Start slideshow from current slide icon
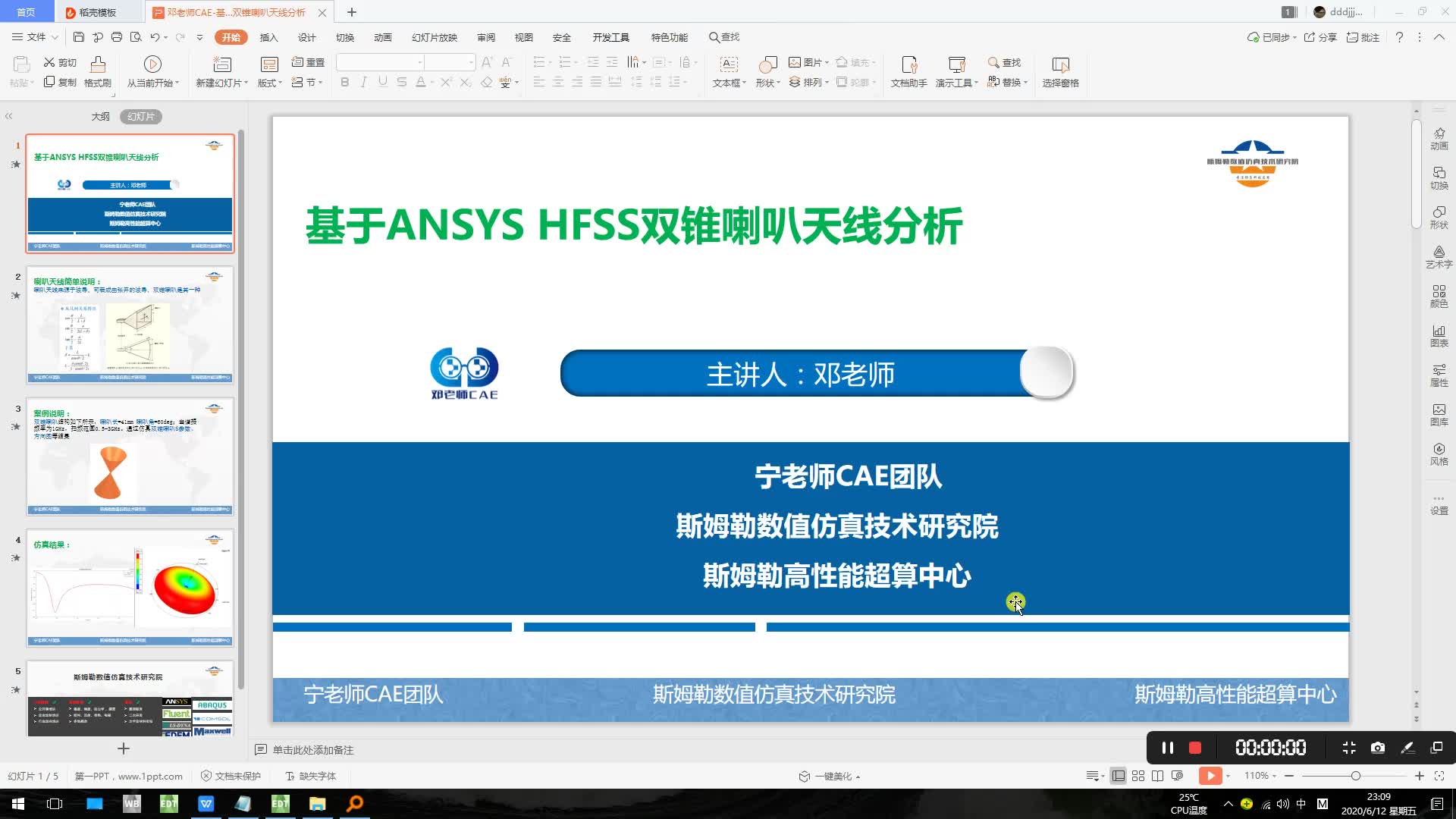The width and height of the screenshot is (1456, 819). click(152, 64)
